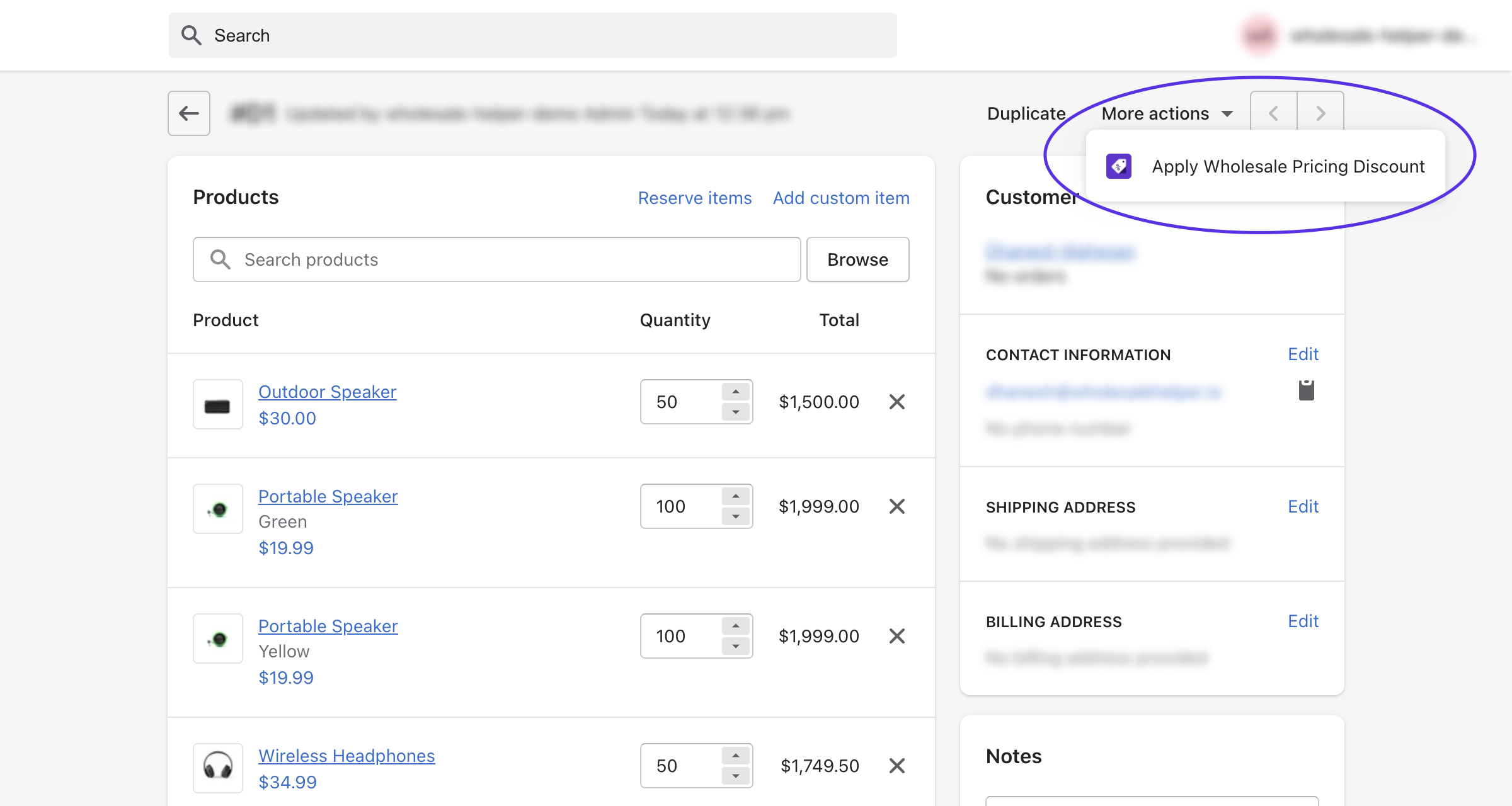The image size is (1512, 806).
Task: Go to next draft order arrow
Action: pyautogui.click(x=1320, y=113)
